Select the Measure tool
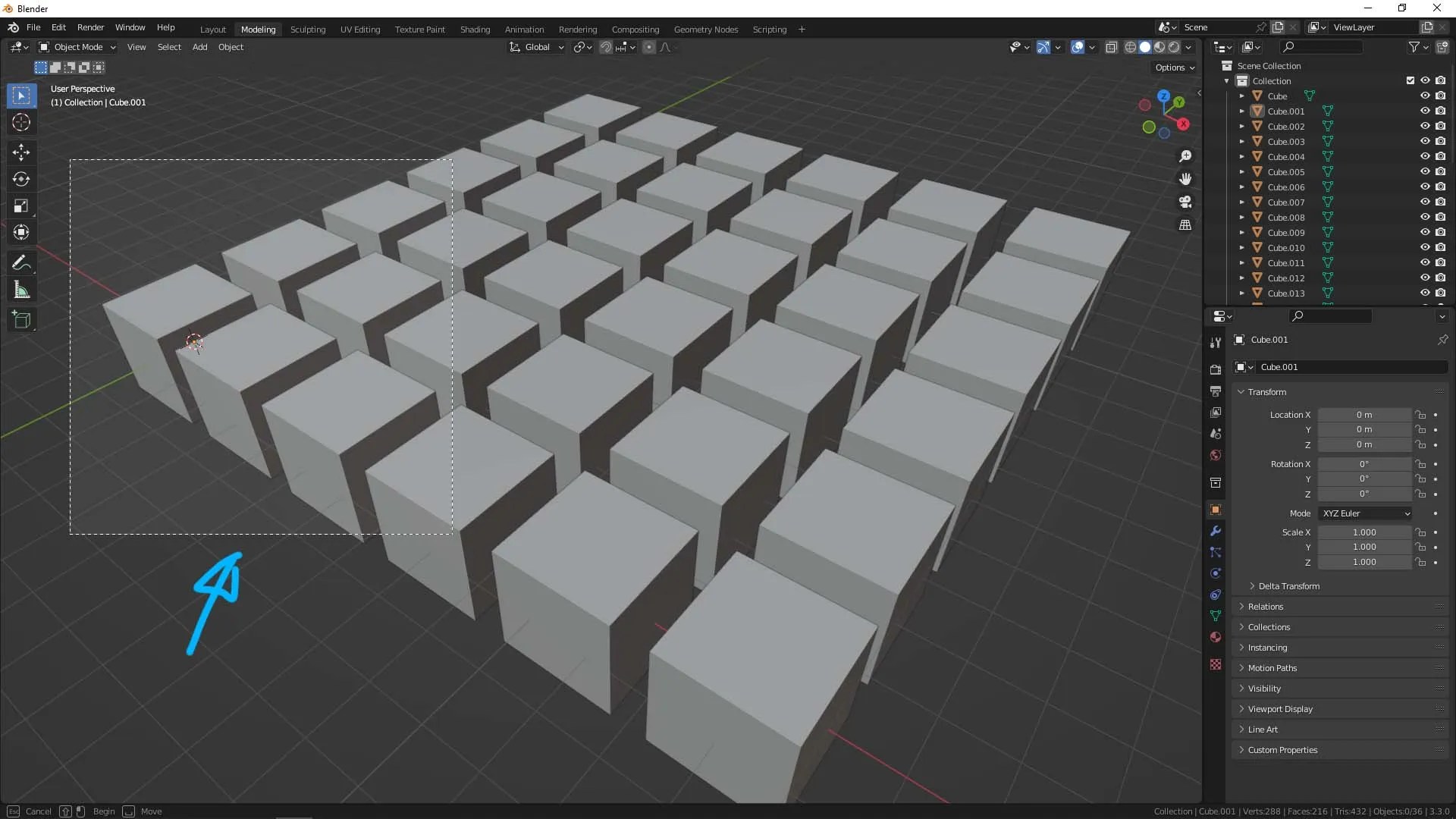The width and height of the screenshot is (1456, 819). 21,290
